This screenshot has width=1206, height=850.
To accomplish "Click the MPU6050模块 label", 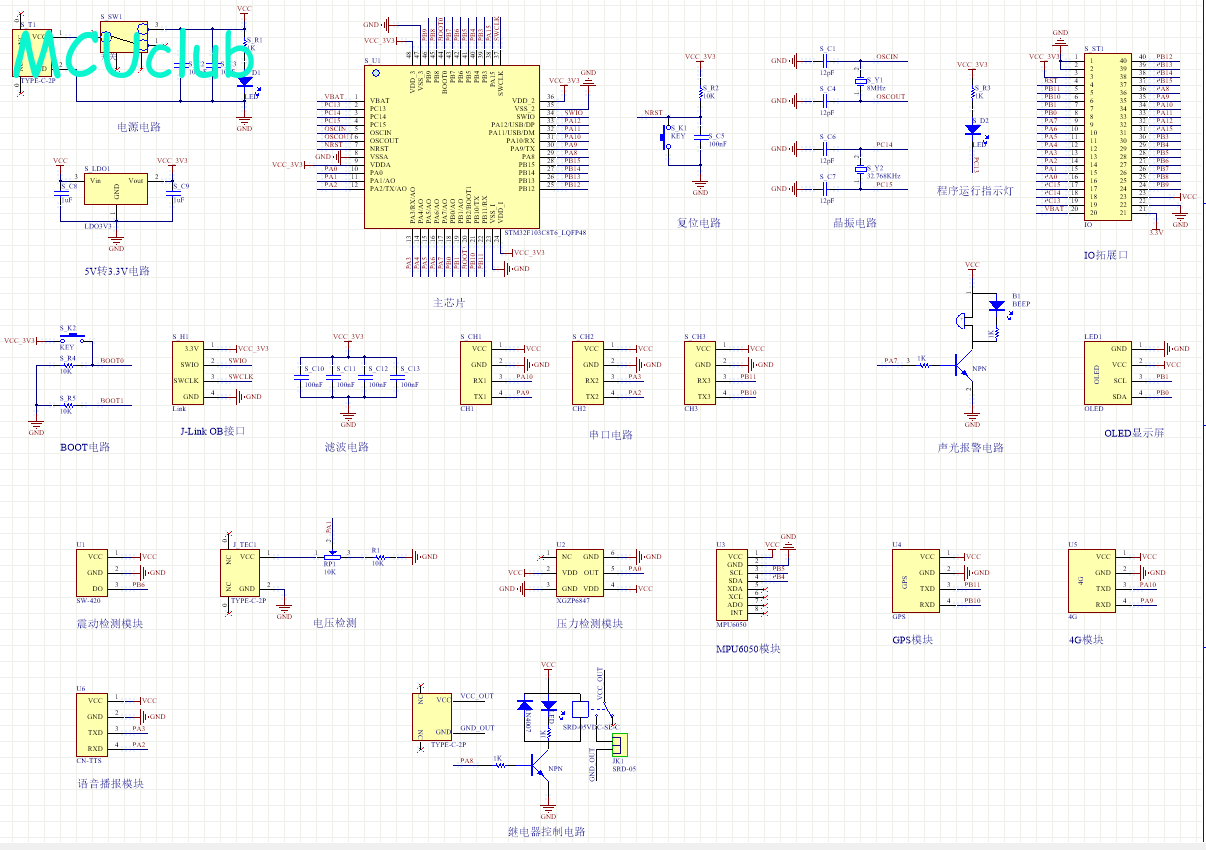I will pos(748,648).
